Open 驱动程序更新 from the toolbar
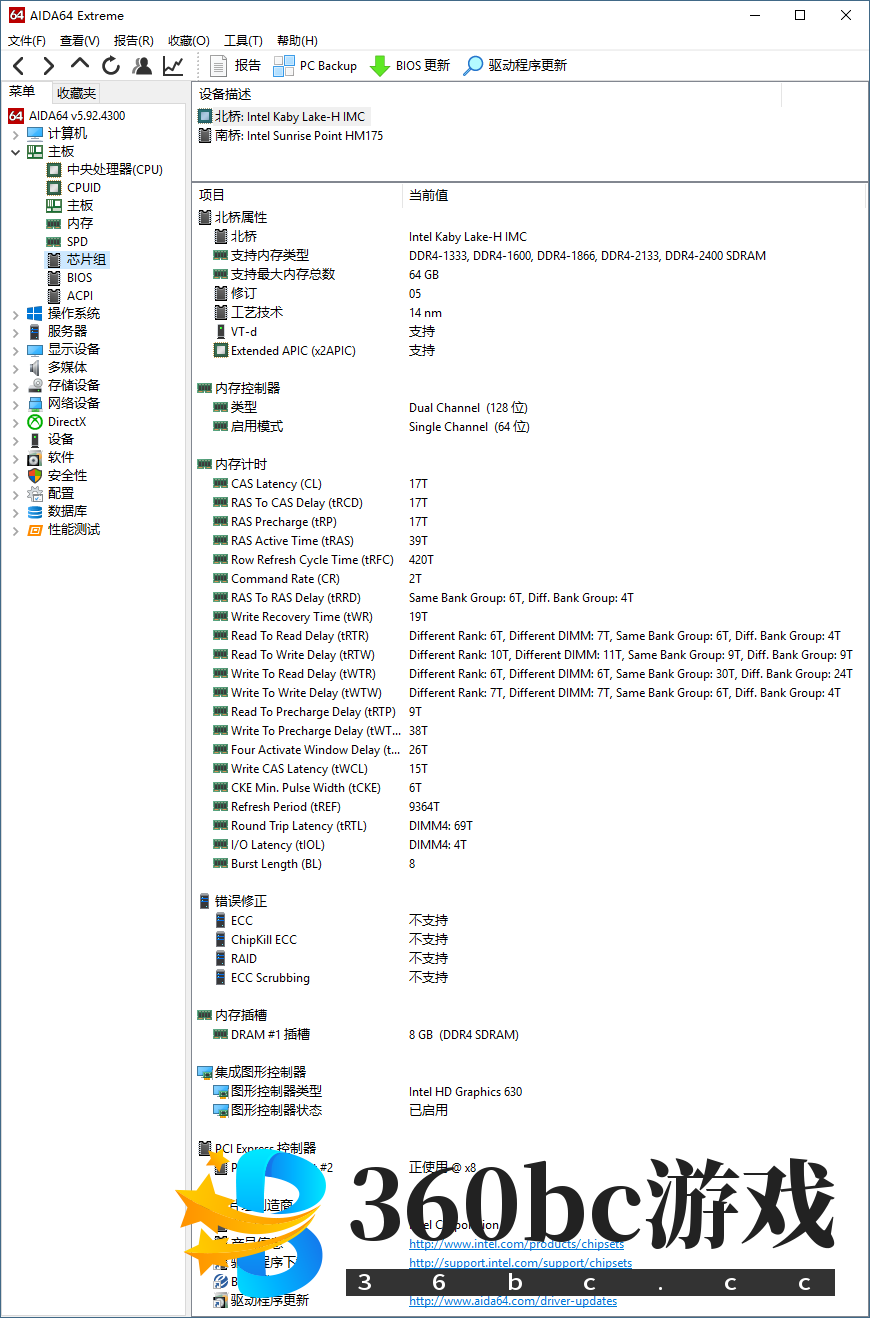Screen dimensions: 870x1318 pos(515,66)
